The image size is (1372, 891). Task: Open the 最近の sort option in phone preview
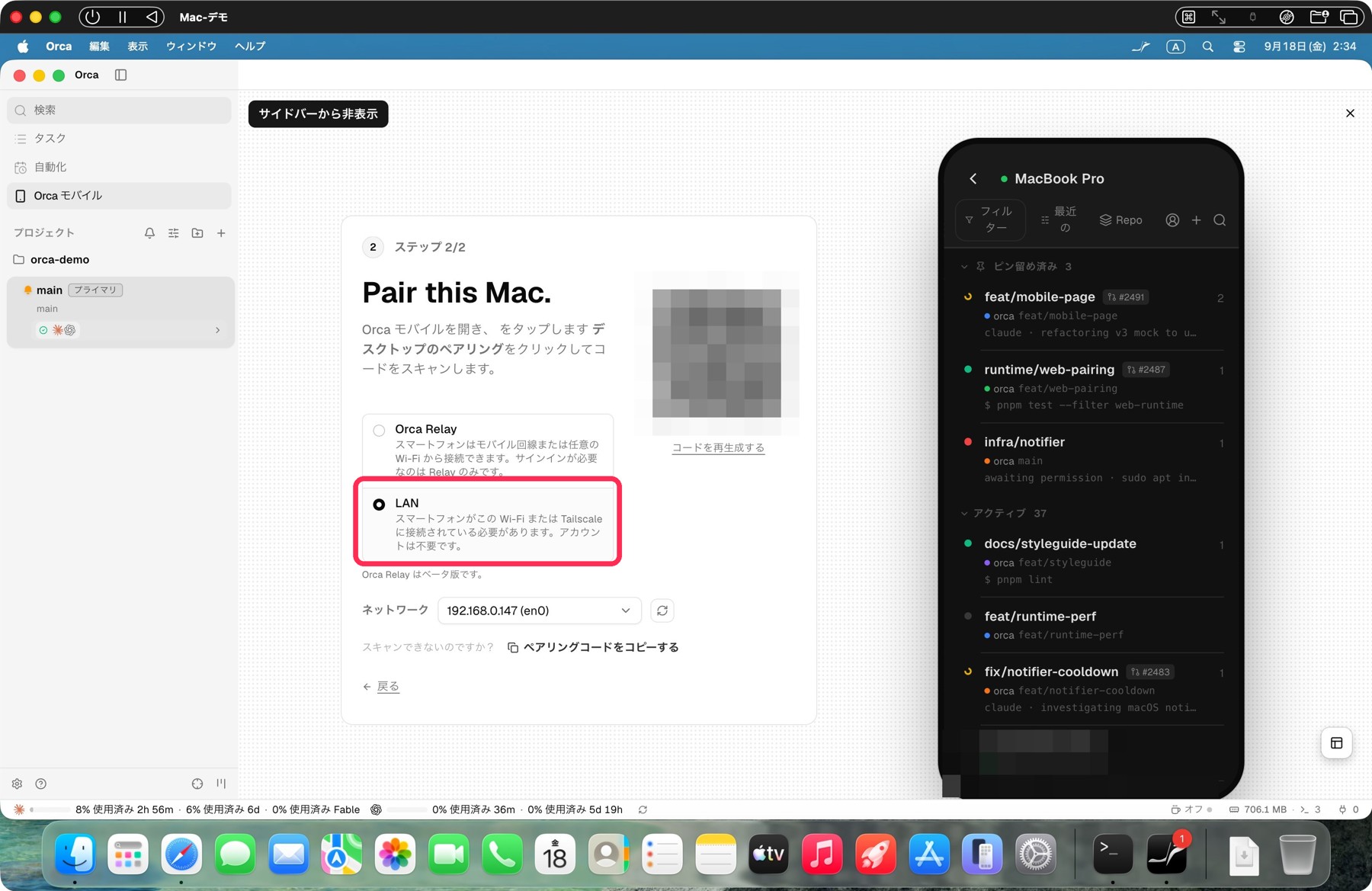pyautogui.click(x=1059, y=220)
